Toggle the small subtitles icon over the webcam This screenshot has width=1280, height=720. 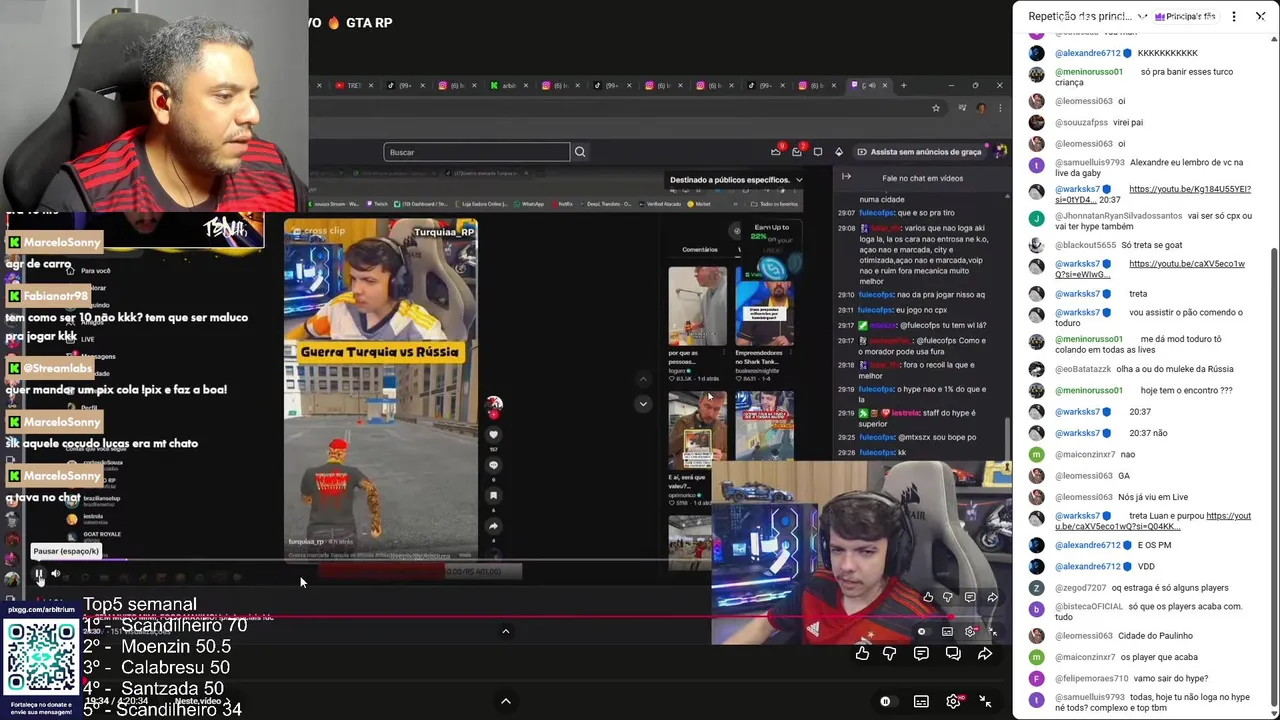[947, 632]
